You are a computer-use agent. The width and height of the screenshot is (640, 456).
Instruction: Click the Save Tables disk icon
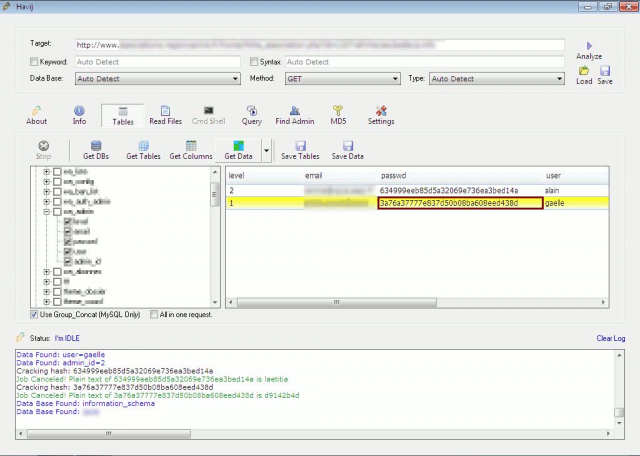click(300, 146)
